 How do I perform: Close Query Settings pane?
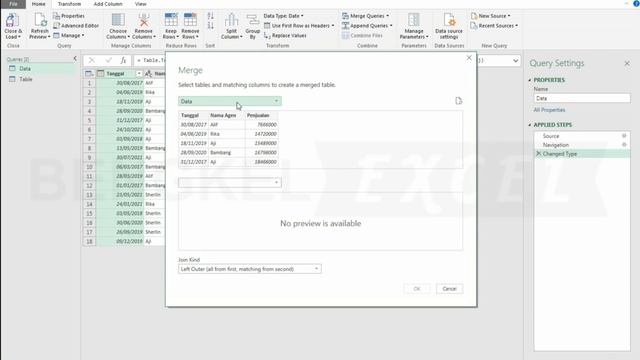pos(627,64)
